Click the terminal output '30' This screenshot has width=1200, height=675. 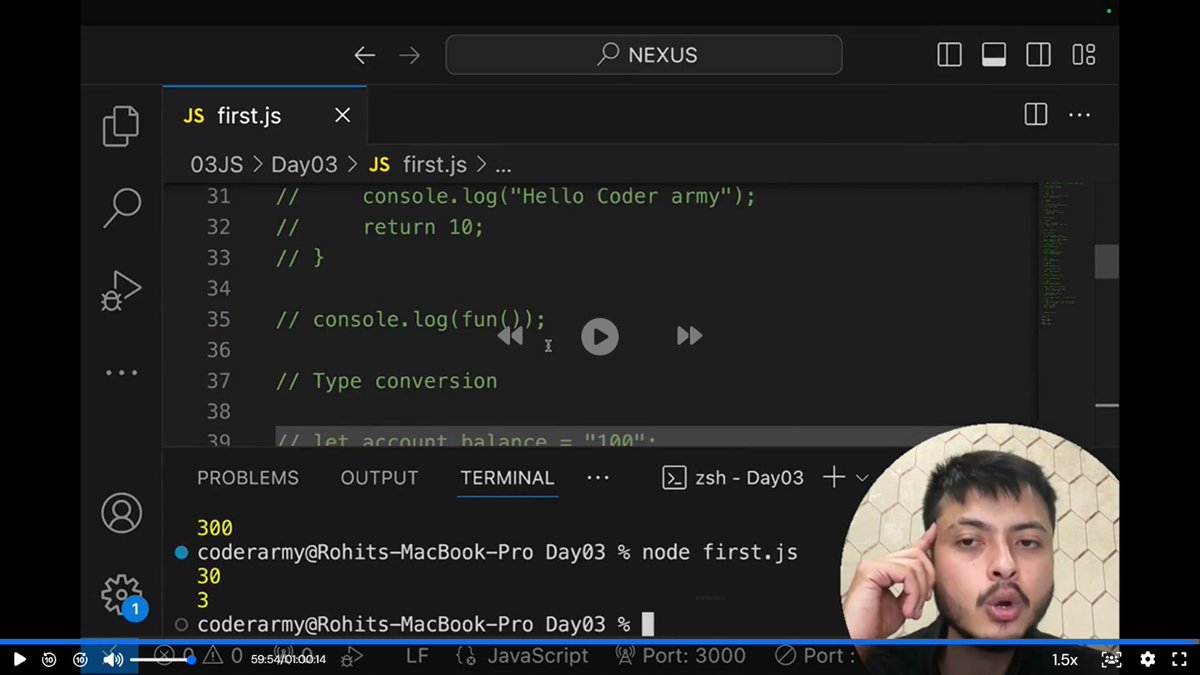209,576
